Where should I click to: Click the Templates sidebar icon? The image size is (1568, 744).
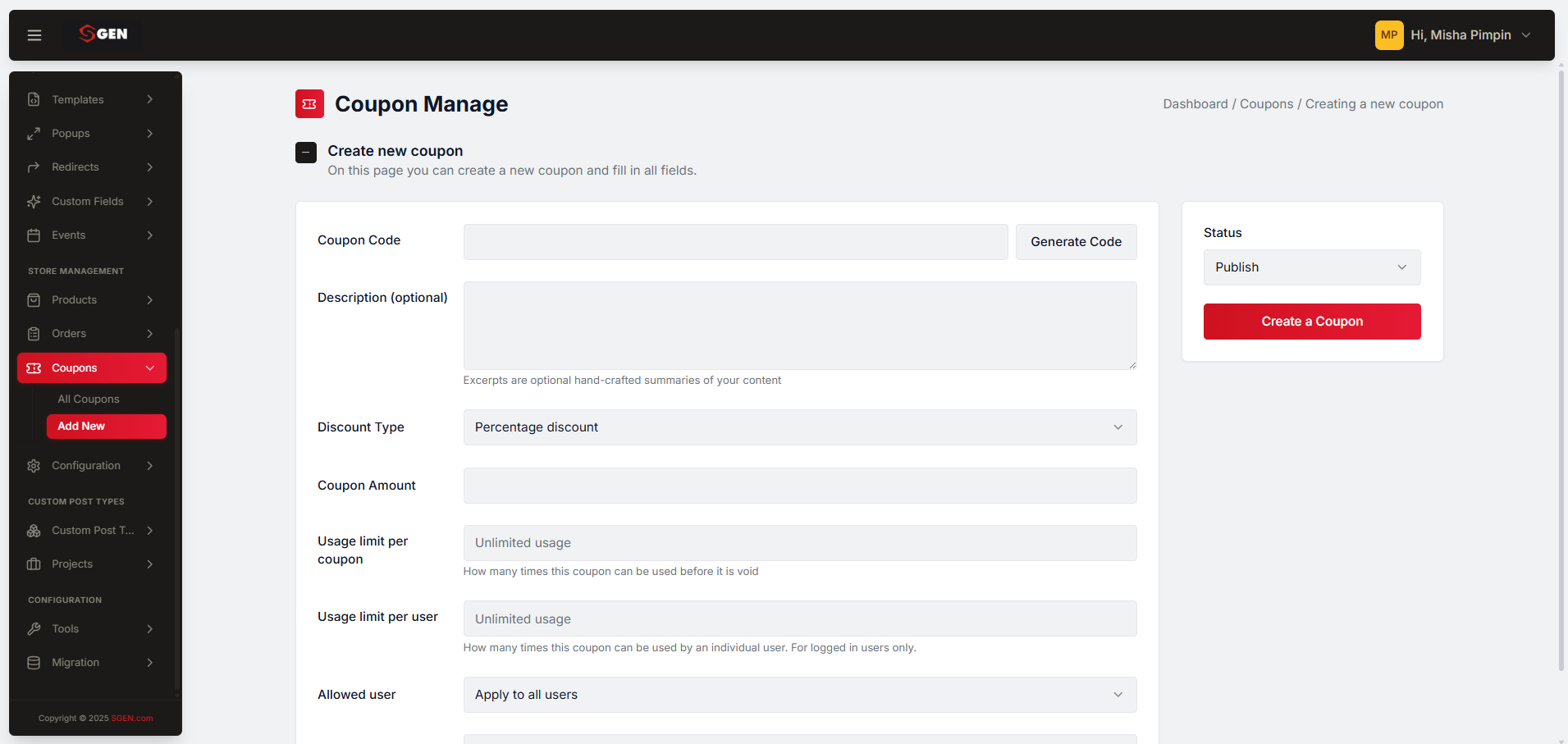34,99
